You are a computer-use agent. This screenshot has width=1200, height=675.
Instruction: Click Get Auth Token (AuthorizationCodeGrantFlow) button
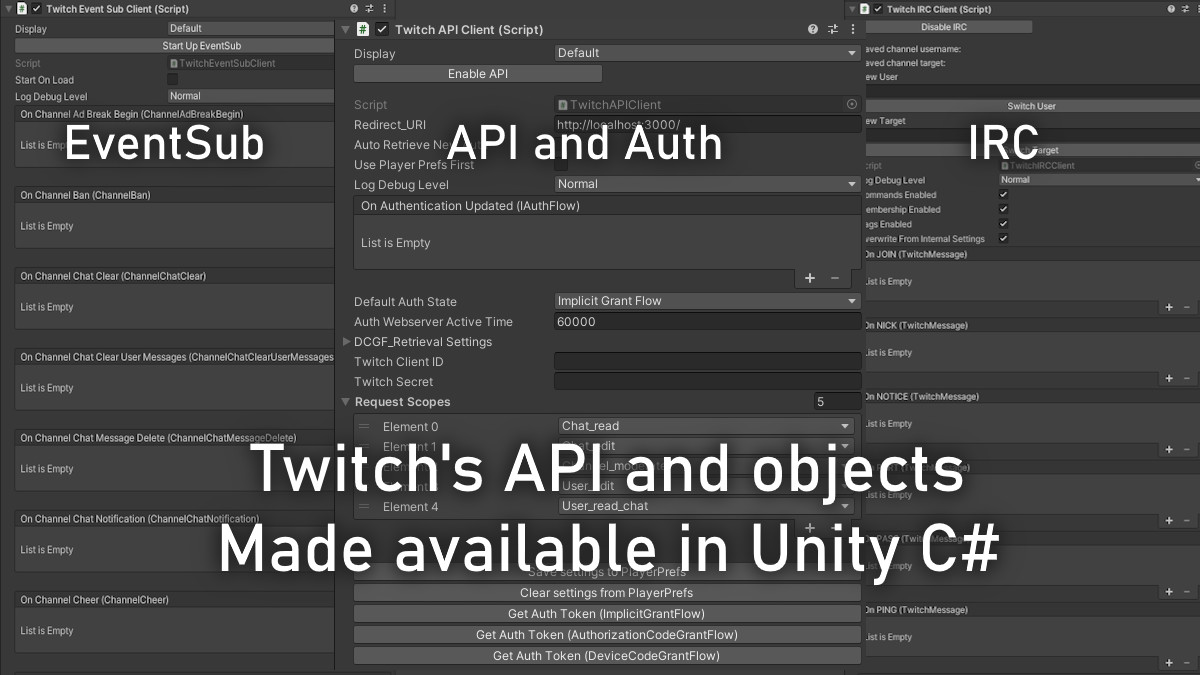pos(607,635)
